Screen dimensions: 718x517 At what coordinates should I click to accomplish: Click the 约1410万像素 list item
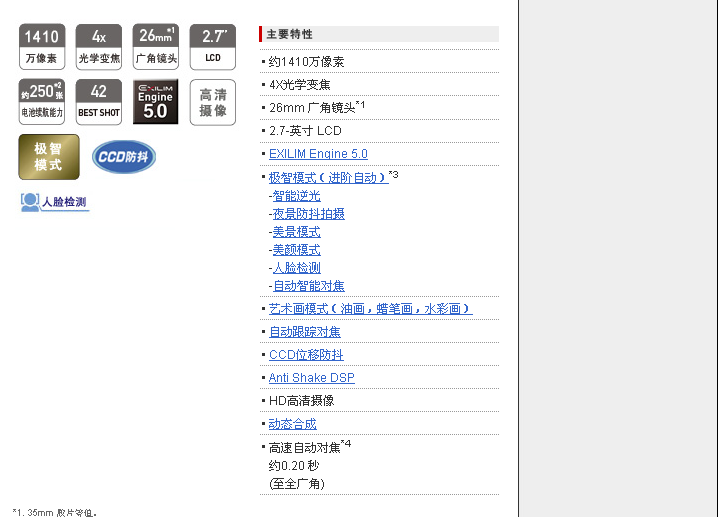pyautogui.click(x=306, y=62)
